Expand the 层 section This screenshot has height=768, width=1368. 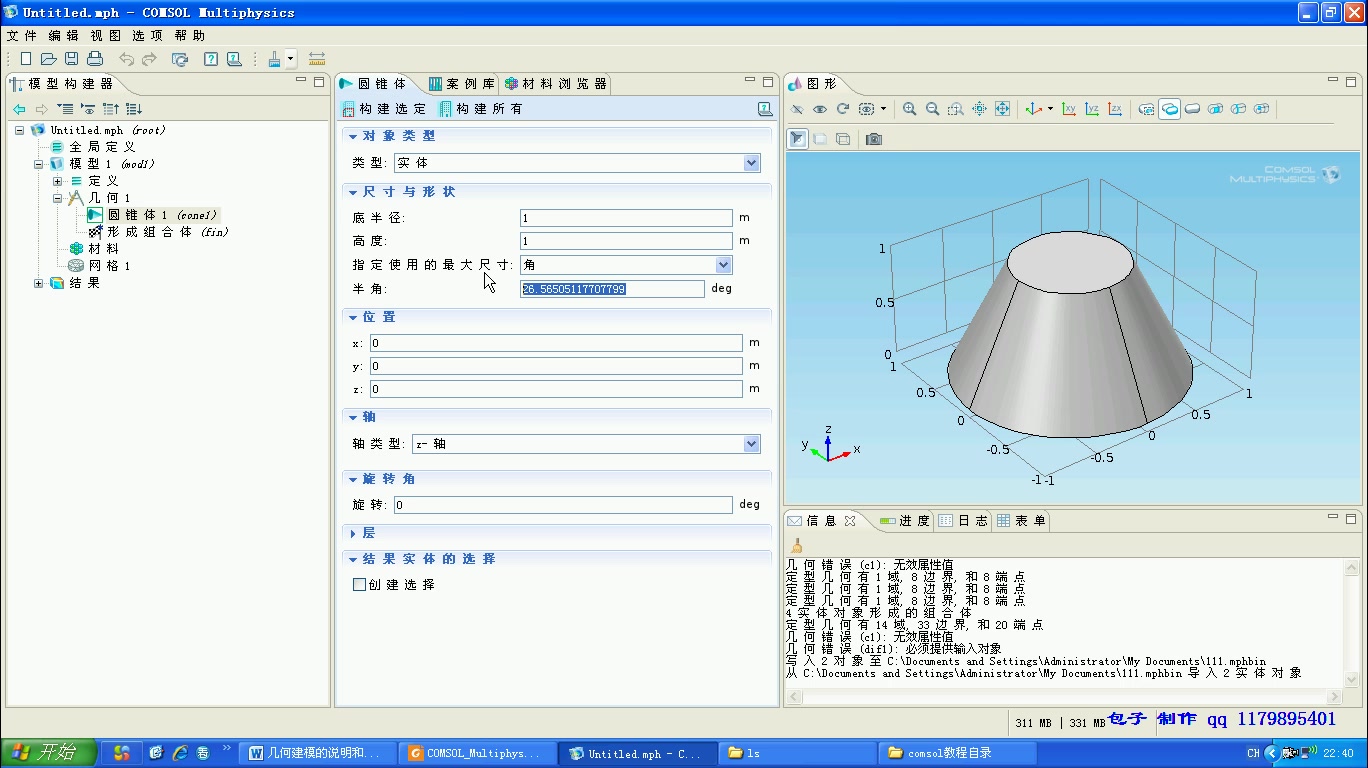point(353,534)
